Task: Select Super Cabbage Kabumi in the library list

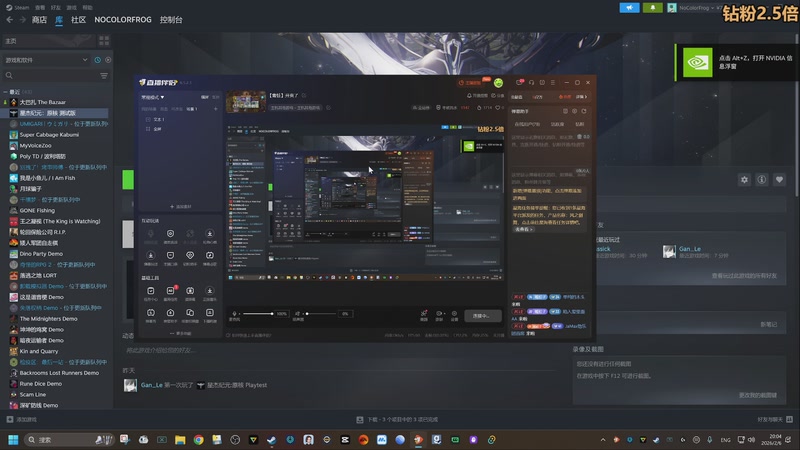Action: click(49, 135)
